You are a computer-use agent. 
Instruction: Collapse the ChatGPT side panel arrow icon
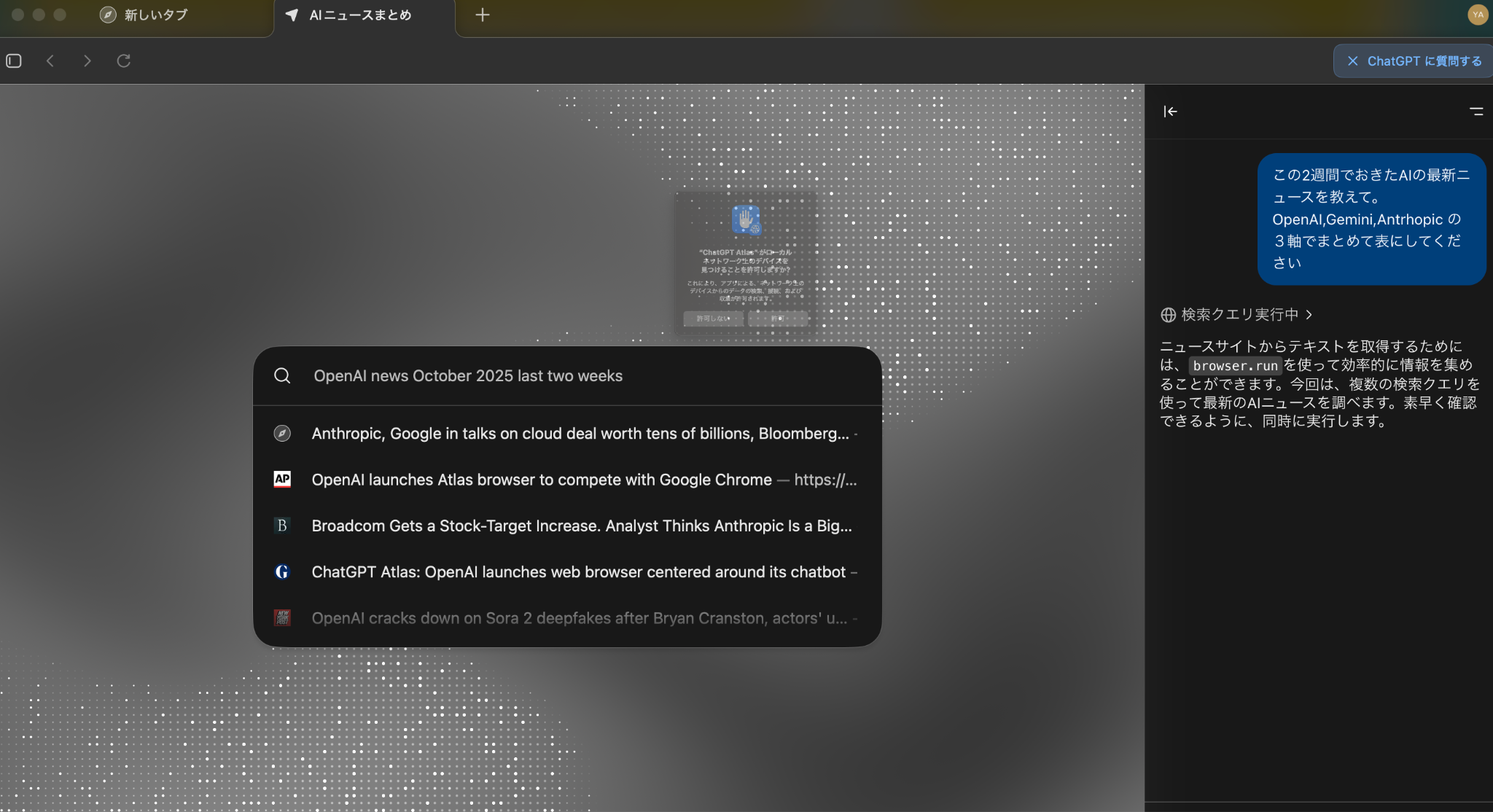tap(1170, 112)
